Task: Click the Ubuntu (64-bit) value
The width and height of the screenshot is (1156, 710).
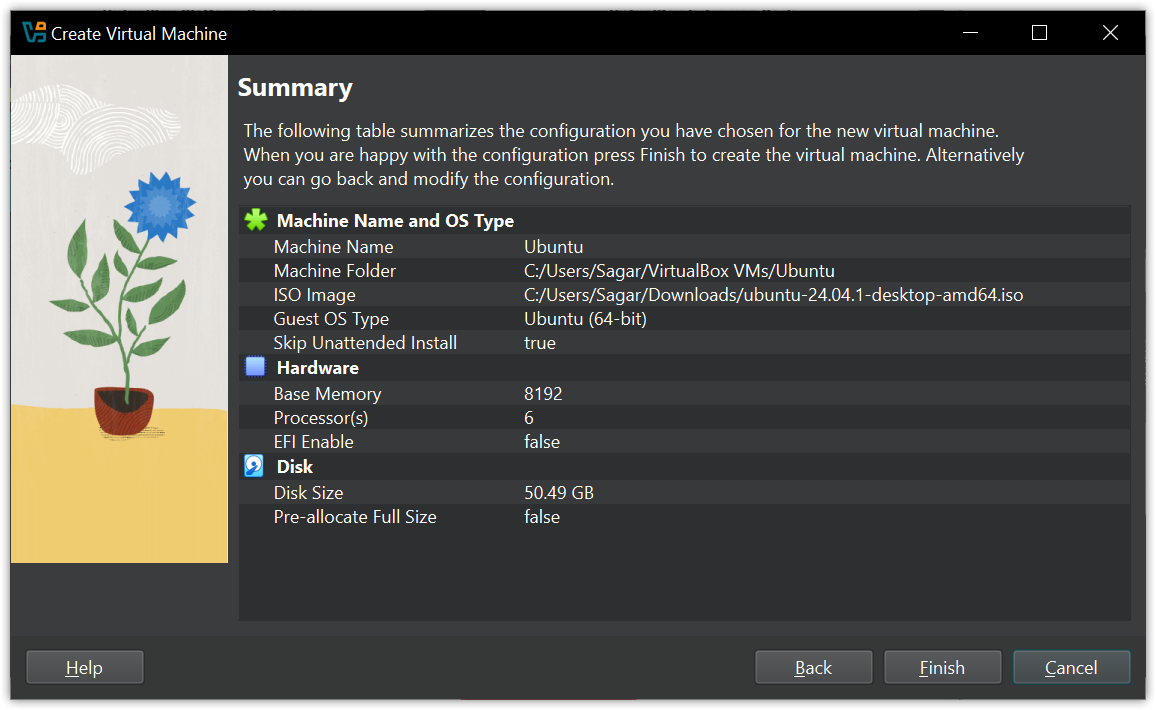Action: point(585,319)
